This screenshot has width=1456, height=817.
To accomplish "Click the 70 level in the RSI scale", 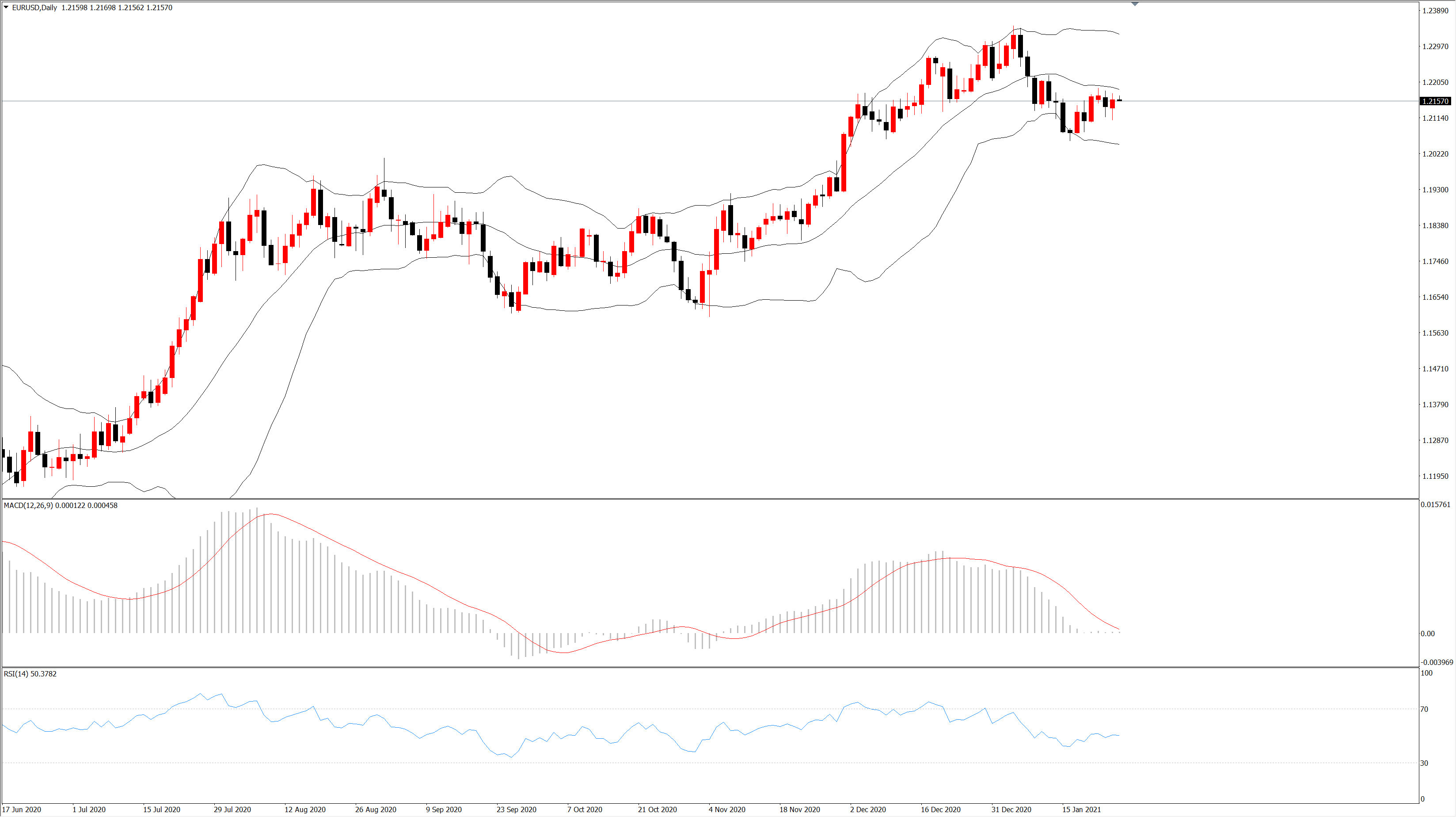I will tap(1424, 709).
